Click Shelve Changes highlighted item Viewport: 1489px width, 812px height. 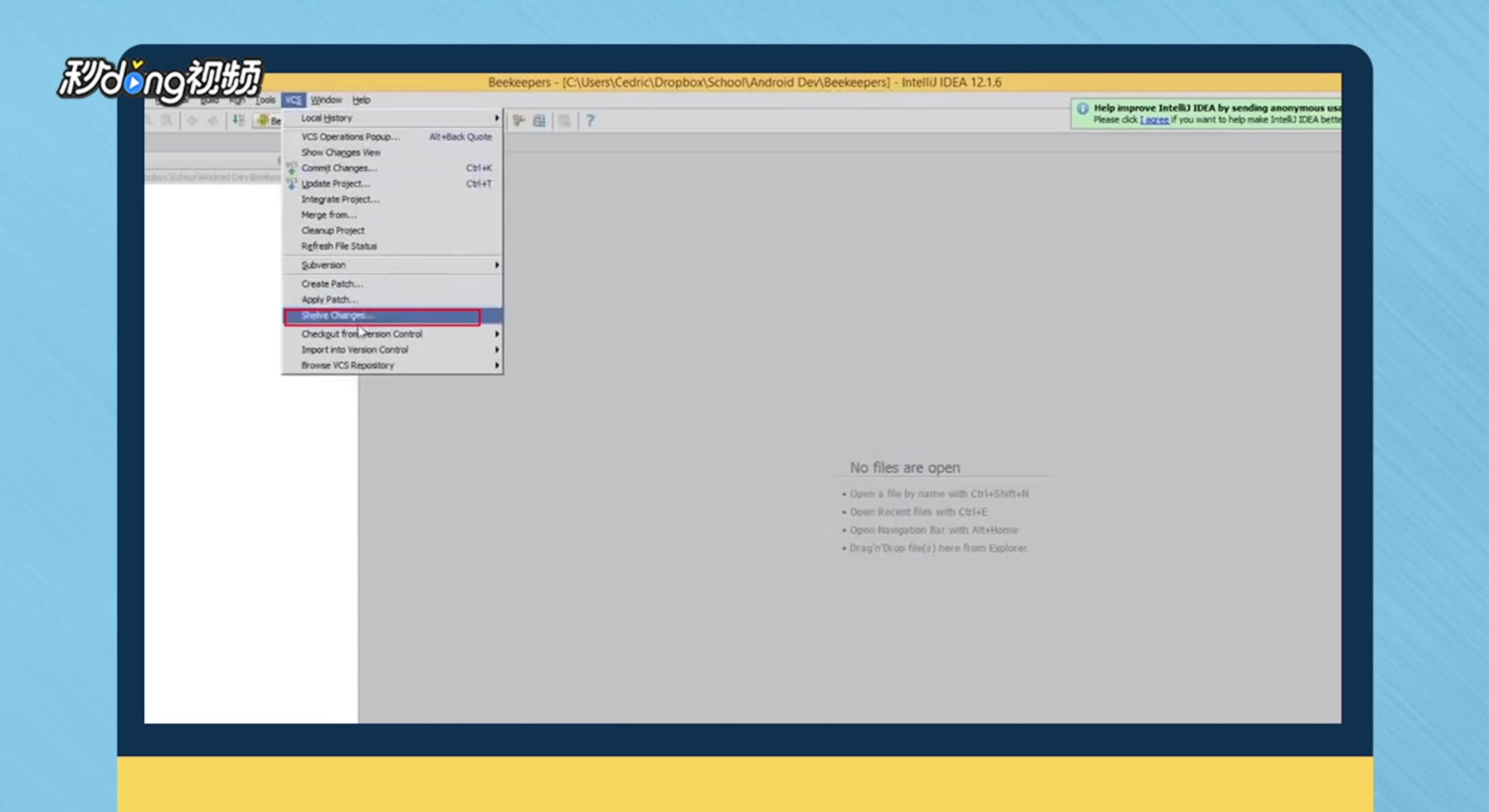[393, 316]
